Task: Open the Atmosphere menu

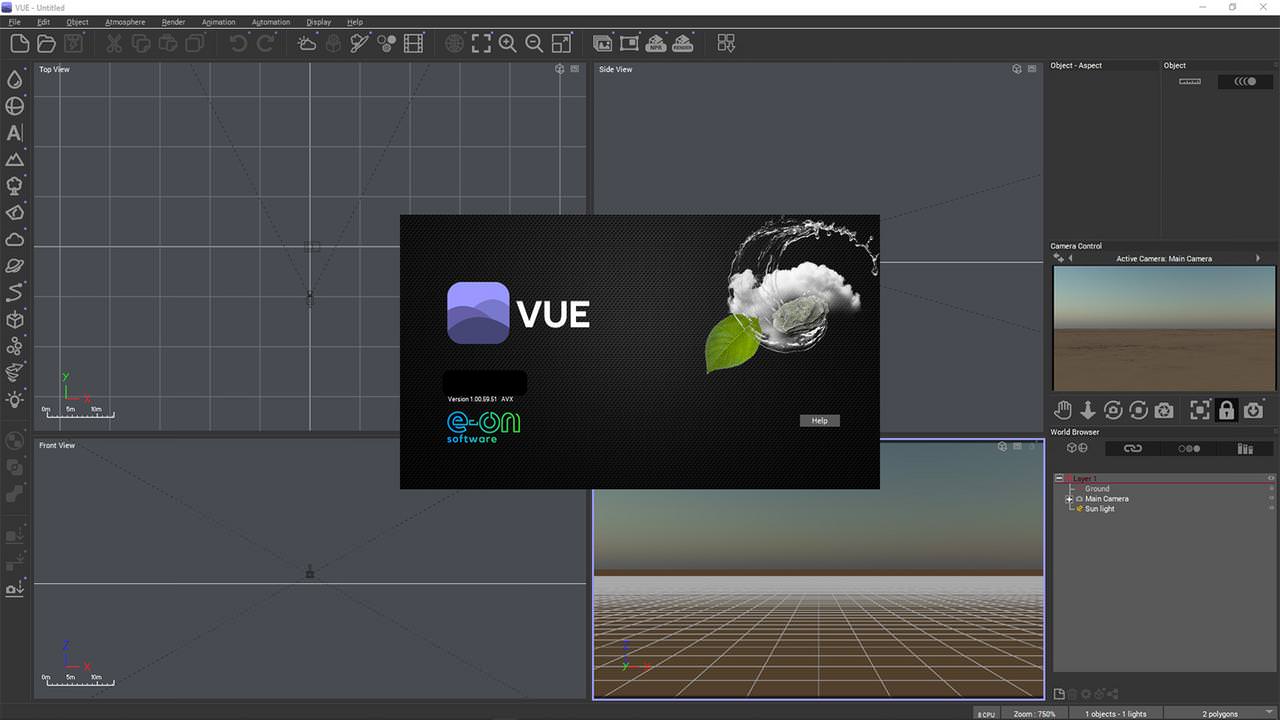Action: coord(125,22)
